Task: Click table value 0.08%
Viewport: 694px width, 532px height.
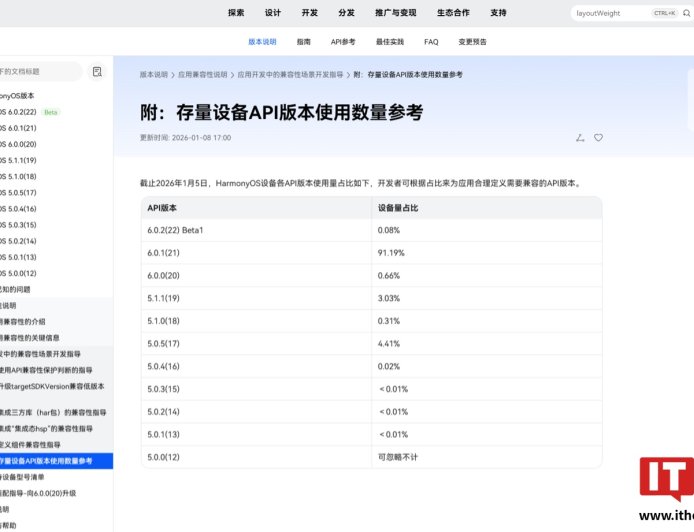Action: tap(389, 230)
